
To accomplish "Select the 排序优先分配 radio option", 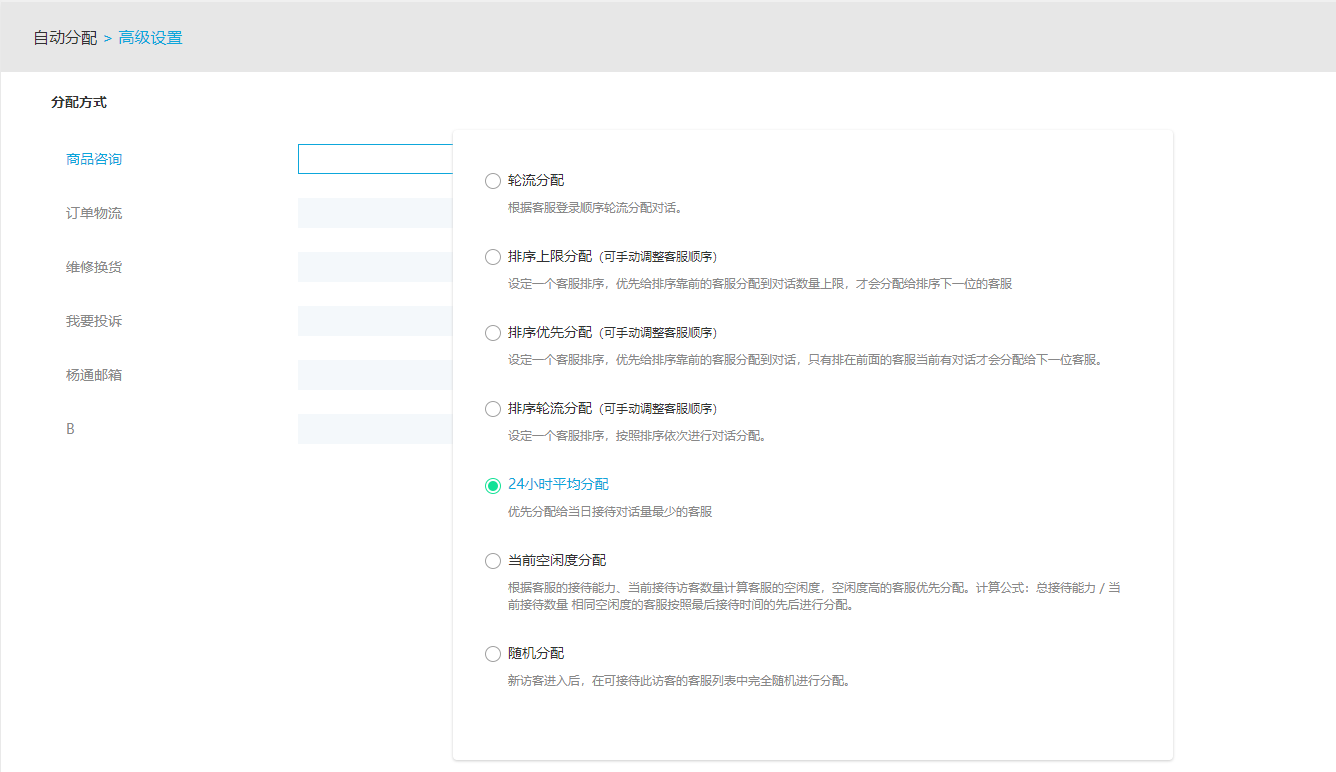I will 492,333.
